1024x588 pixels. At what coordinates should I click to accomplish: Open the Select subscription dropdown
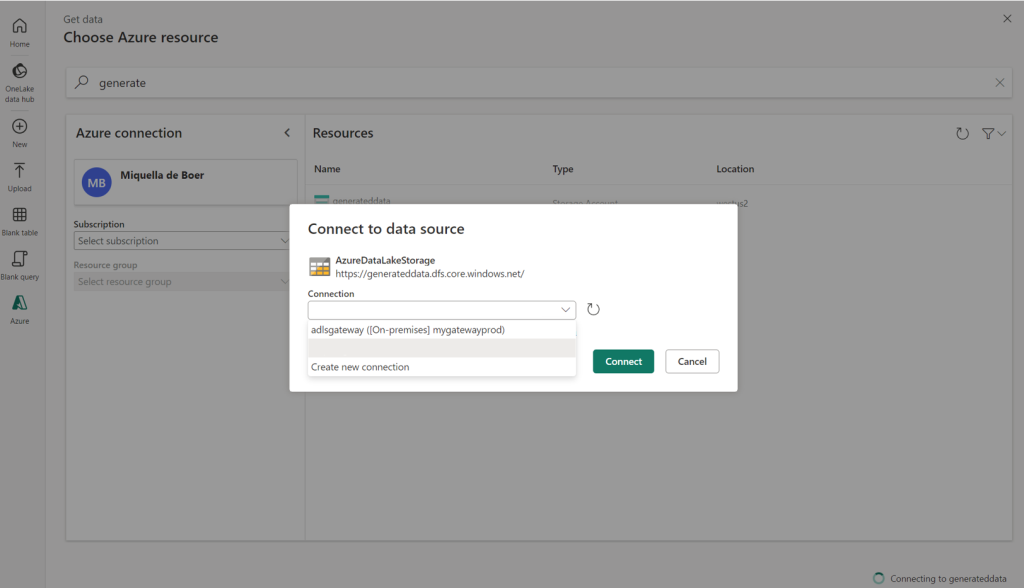coord(182,240)
